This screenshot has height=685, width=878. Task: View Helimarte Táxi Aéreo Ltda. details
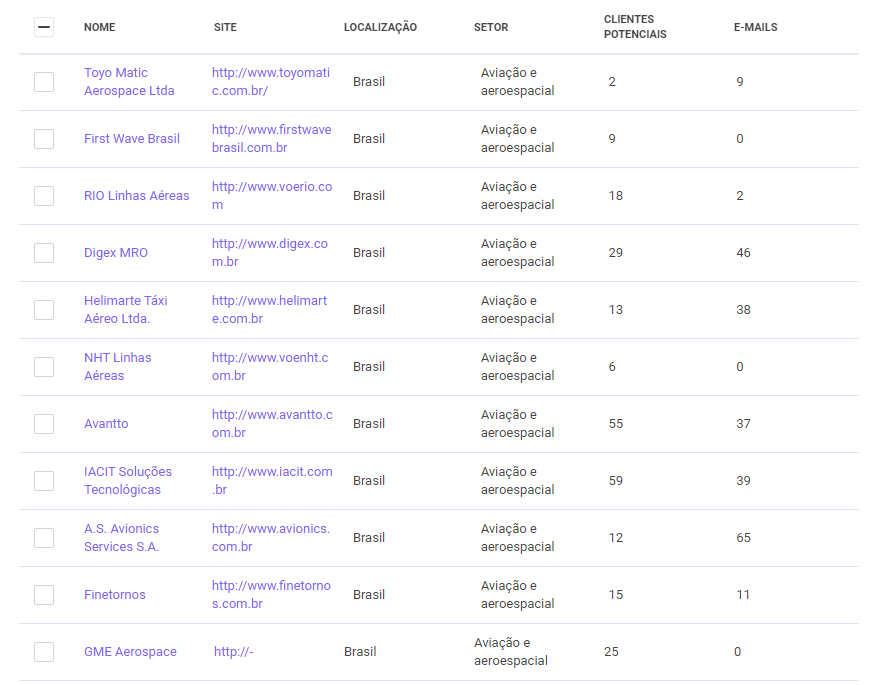point(126,310)
